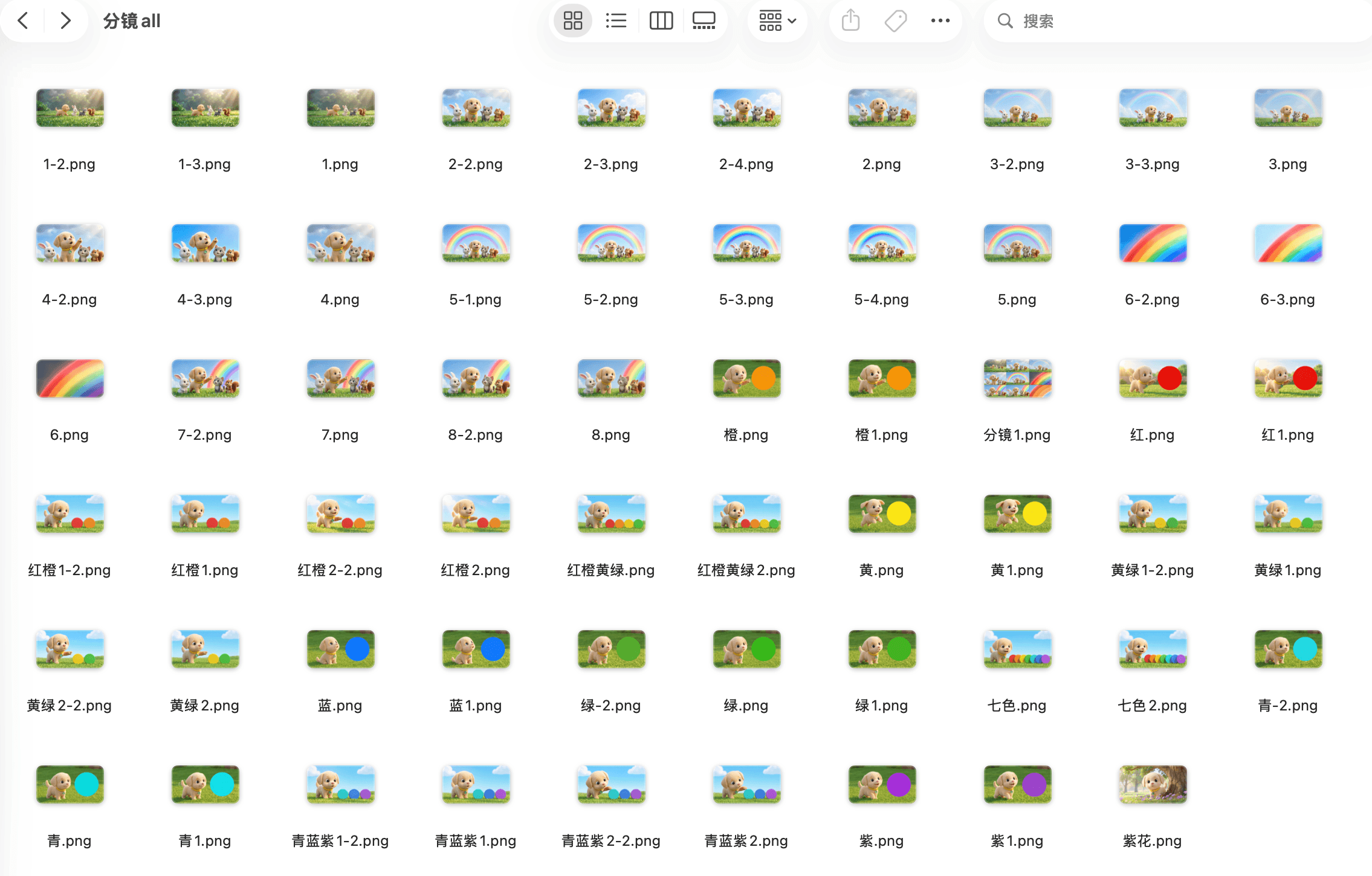Click the 分镜 all folder title
This screenshot has width=1372, height=876.
(131, 21)
